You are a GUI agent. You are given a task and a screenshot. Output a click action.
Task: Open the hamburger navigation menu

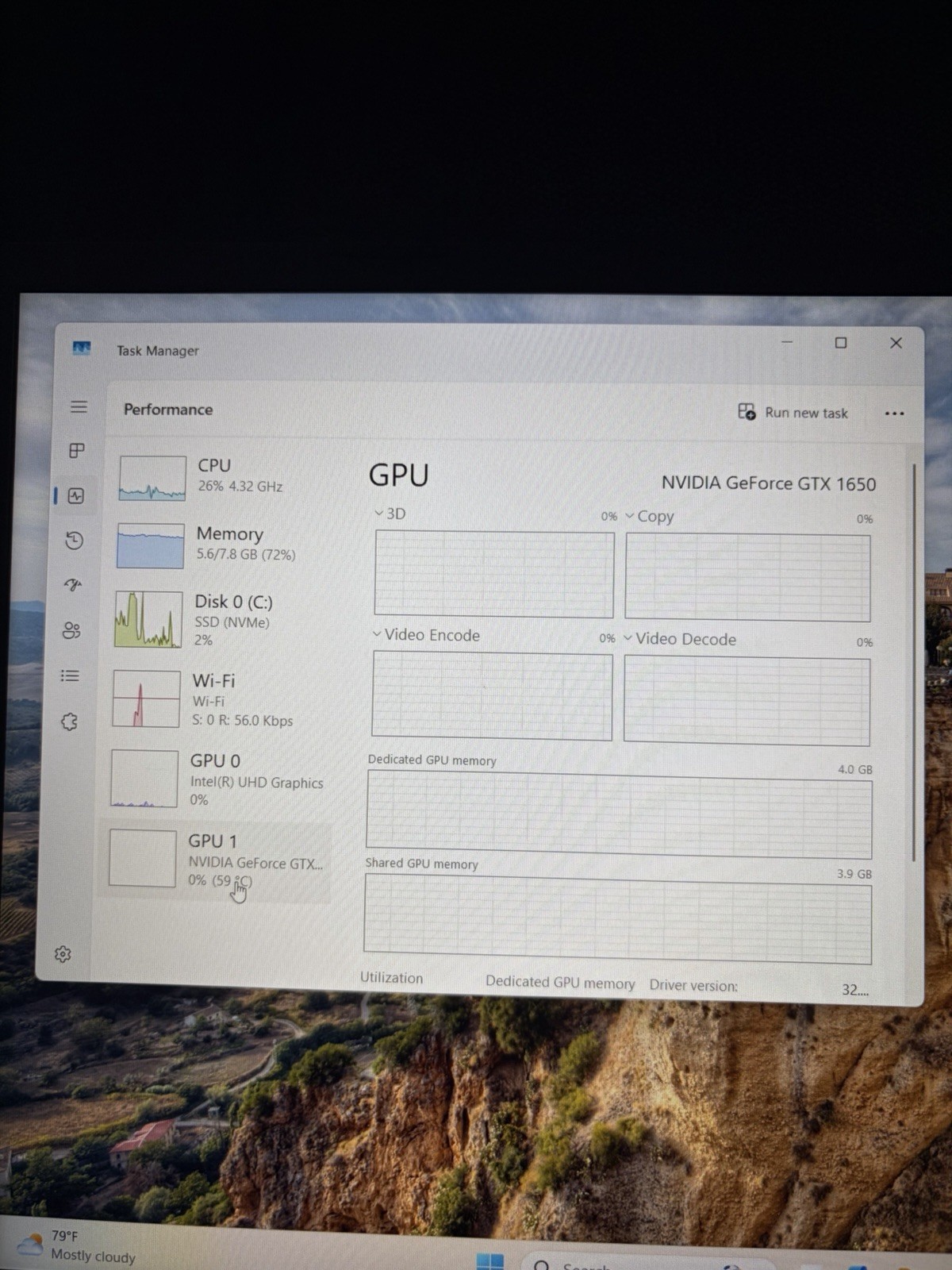pyautogui.click(x=79, y=407)
